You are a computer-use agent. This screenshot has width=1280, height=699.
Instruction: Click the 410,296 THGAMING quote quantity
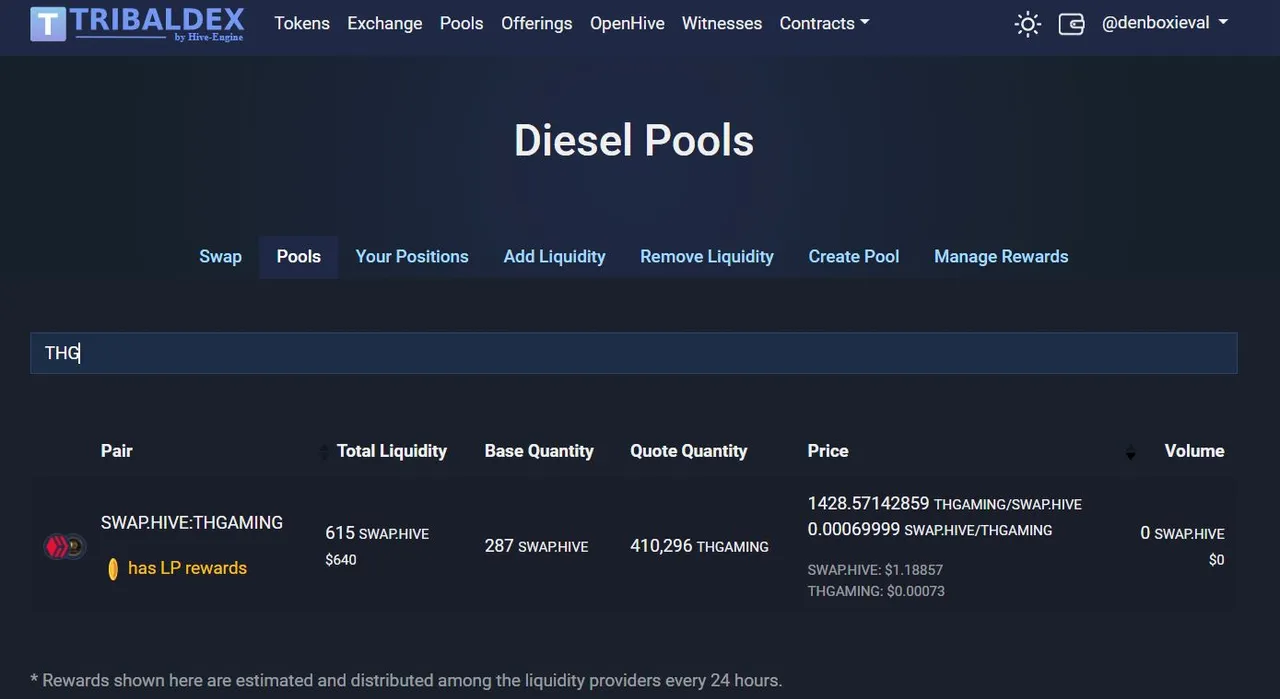coord(699,546)
